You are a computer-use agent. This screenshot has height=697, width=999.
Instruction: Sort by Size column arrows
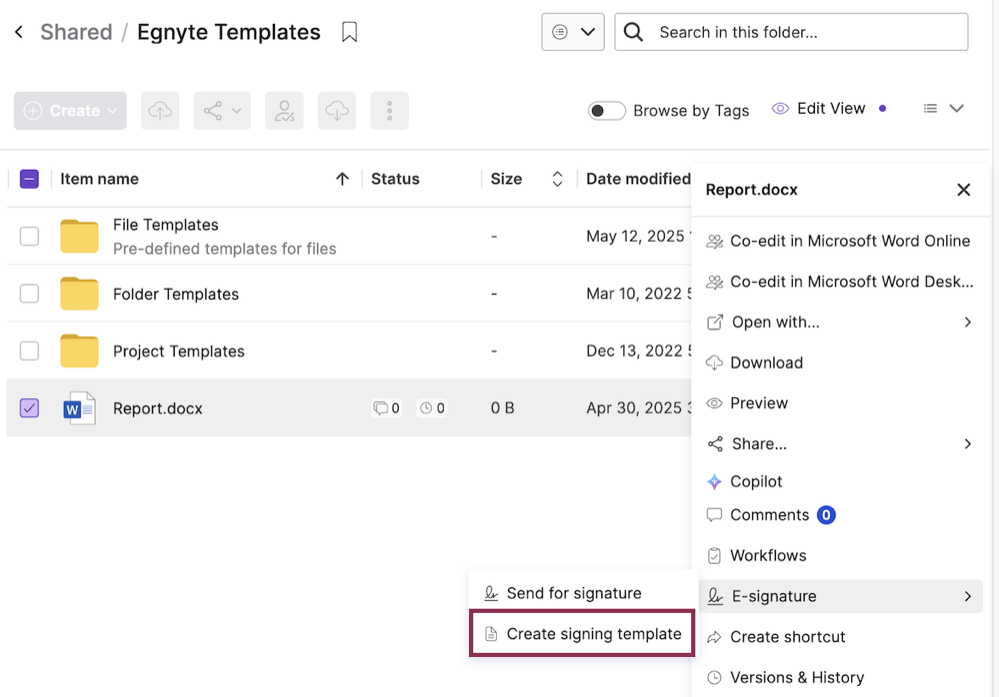557,179
